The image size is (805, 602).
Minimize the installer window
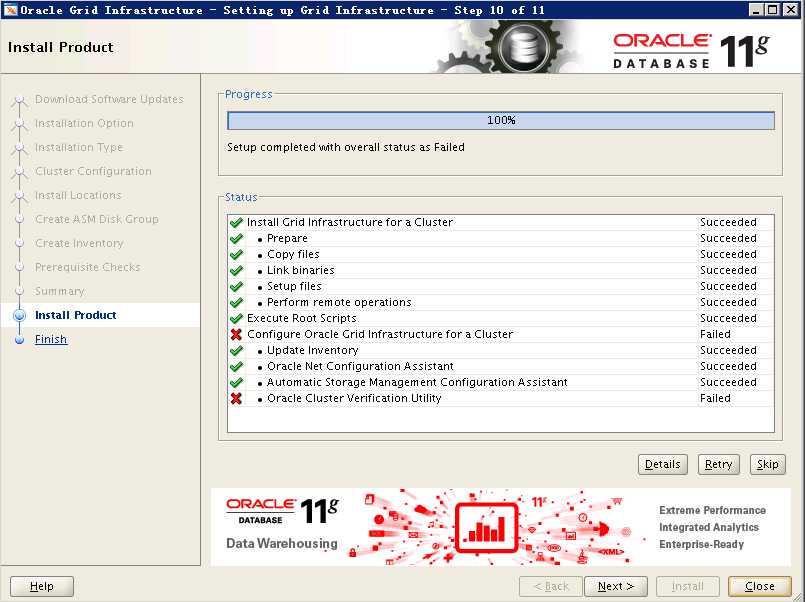(x=755, y=10)
